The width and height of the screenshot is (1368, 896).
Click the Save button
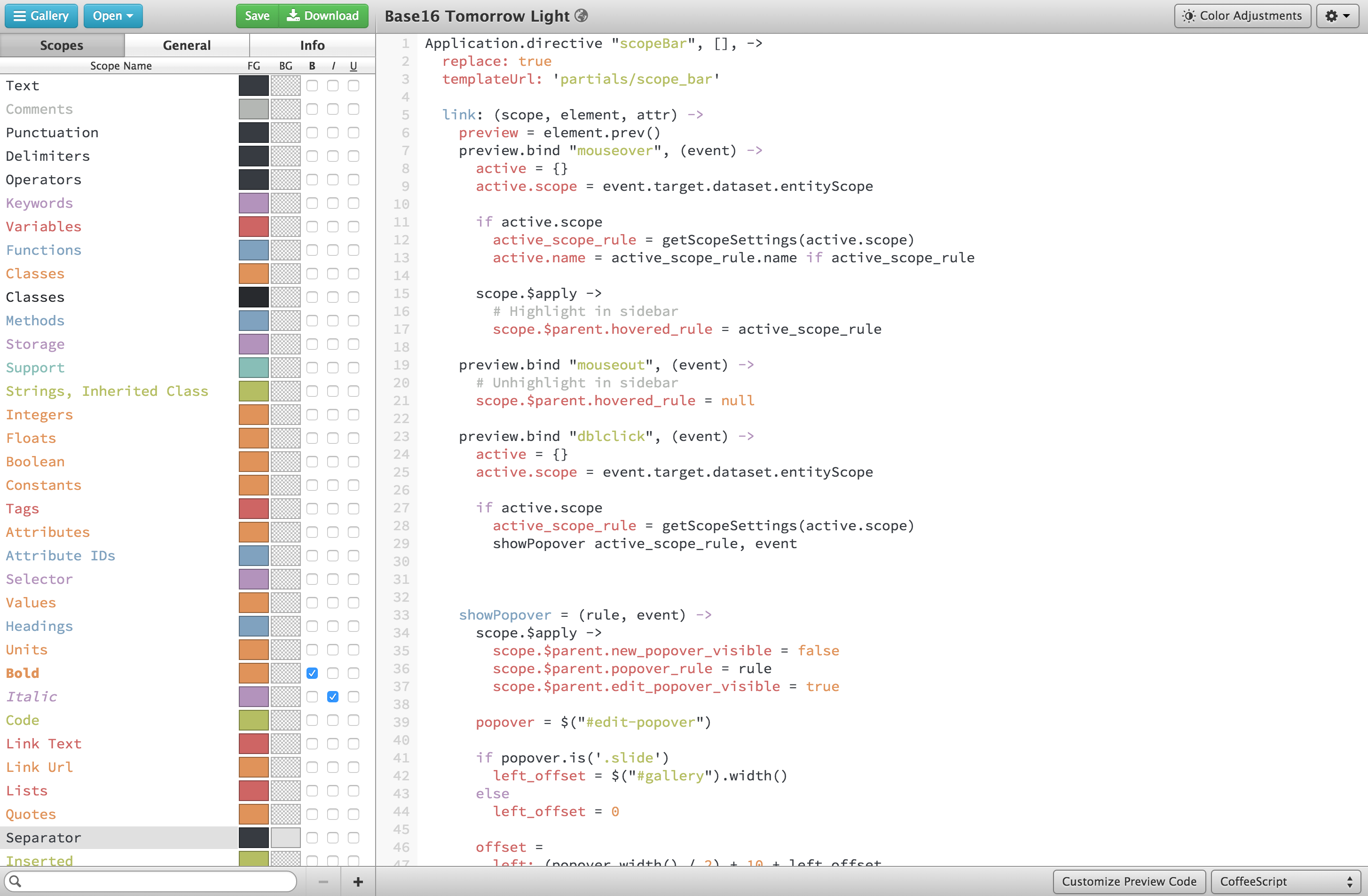point(257,16)
